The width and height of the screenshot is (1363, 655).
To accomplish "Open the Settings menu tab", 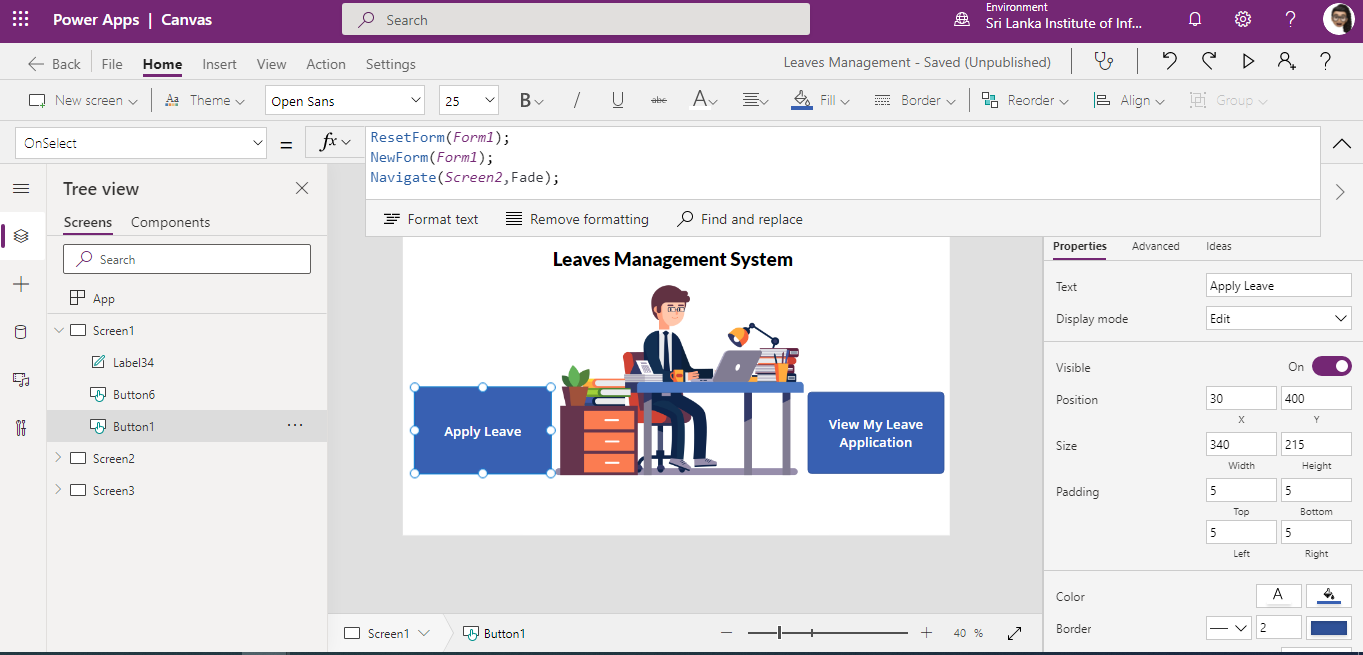I will tap(390, 64).
